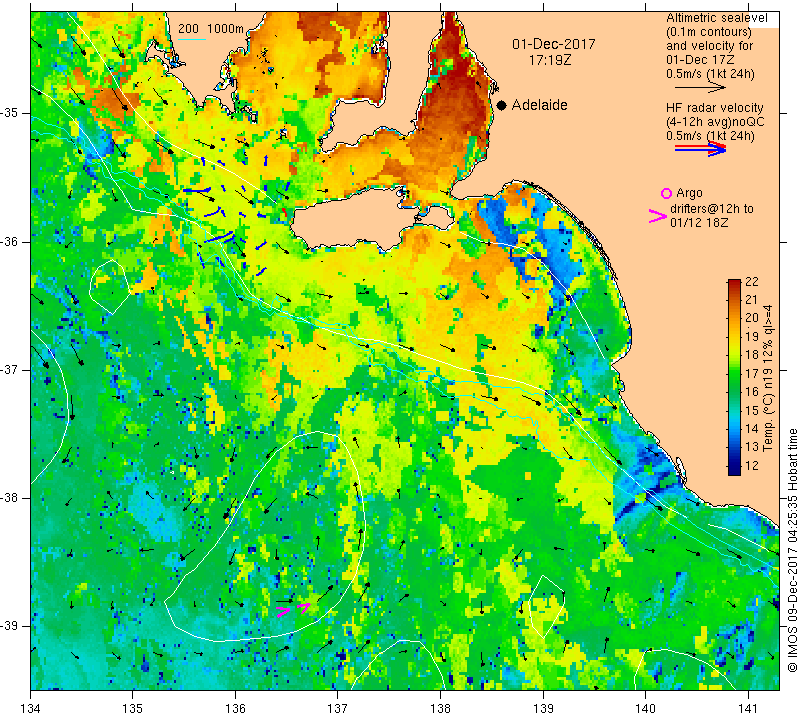800x720 pixels.
Task: Click the date text 01-Dec-2017
Action: (x=554, y=44)
